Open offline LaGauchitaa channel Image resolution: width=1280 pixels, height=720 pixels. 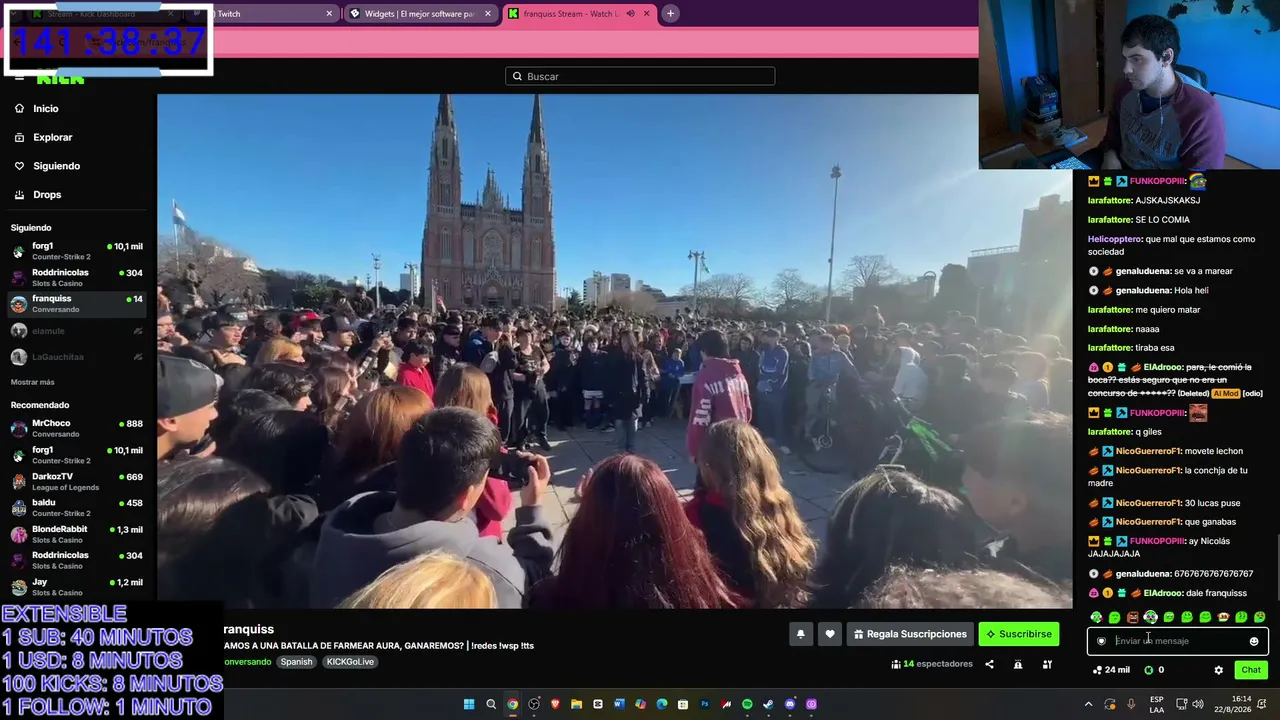click(77, 357)
